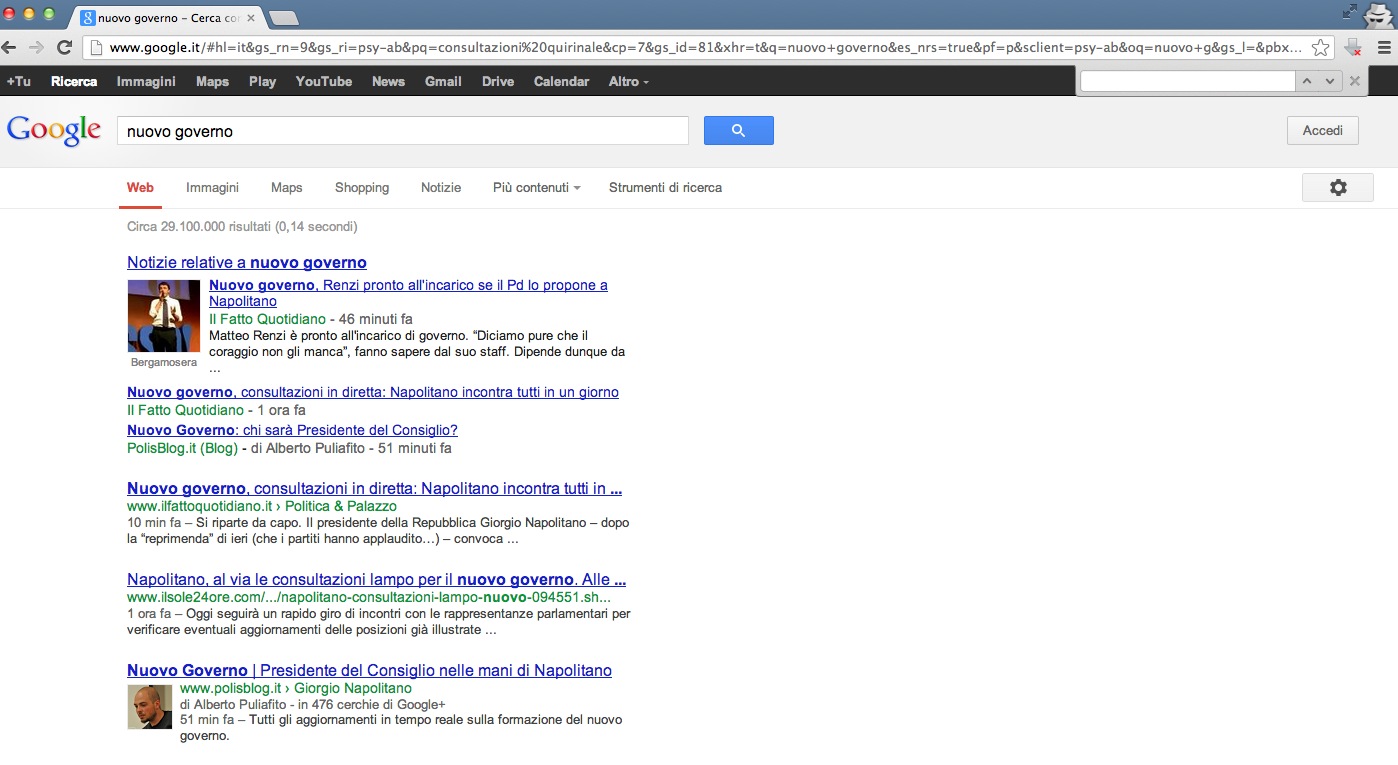The height and width of the screenshot is (765, 1398).
Task: Switch to the Shopping results tab
Action: pos(362,188)
